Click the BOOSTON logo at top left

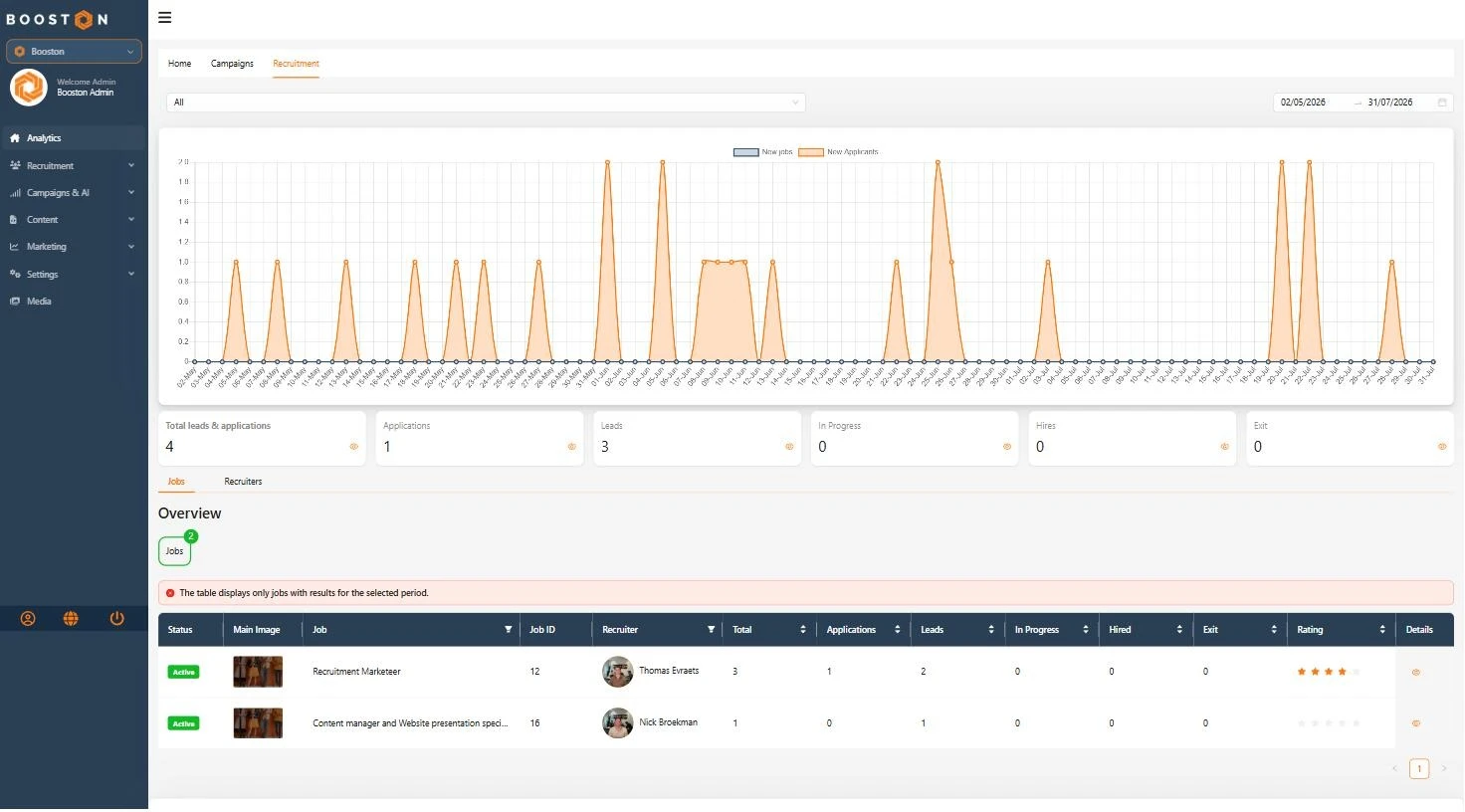(x=57, y=19)
